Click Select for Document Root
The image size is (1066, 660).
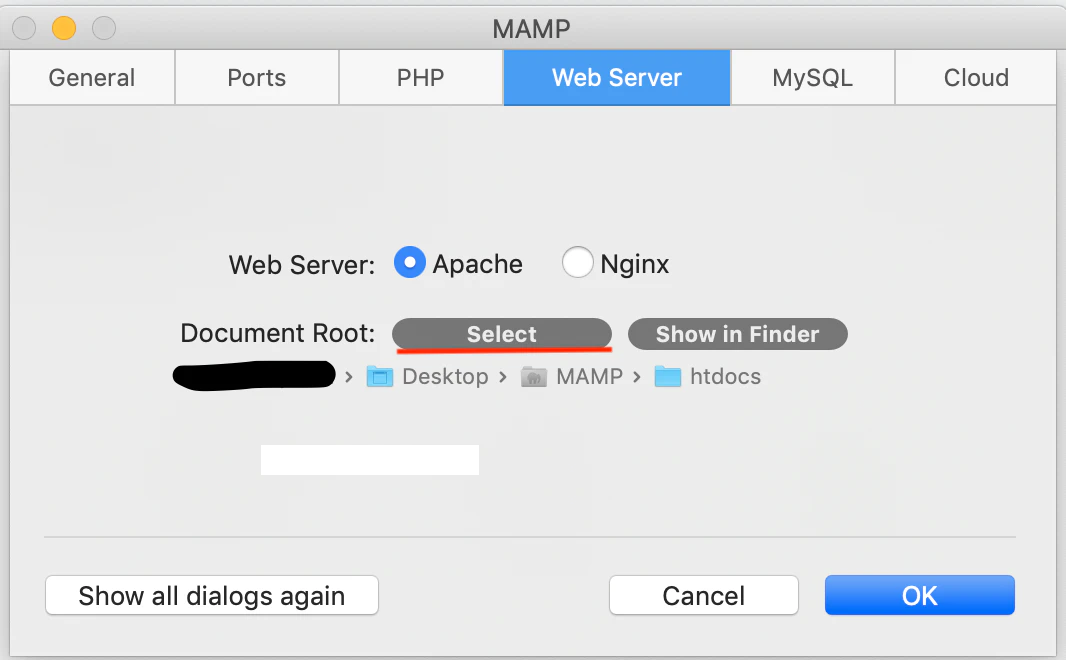(x=502, y=334)
